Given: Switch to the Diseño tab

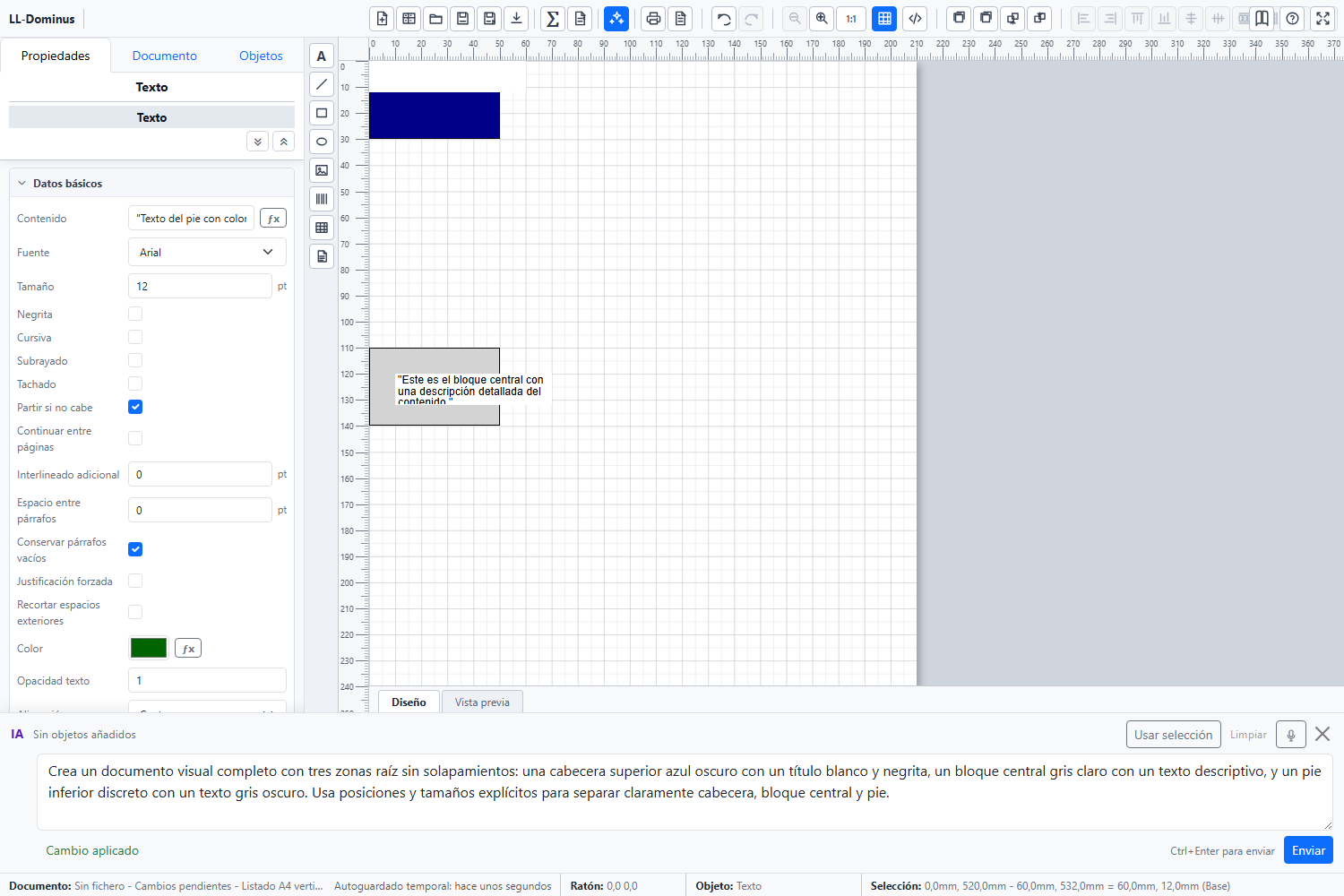Looking at the screenshot, I should [409, 702].
